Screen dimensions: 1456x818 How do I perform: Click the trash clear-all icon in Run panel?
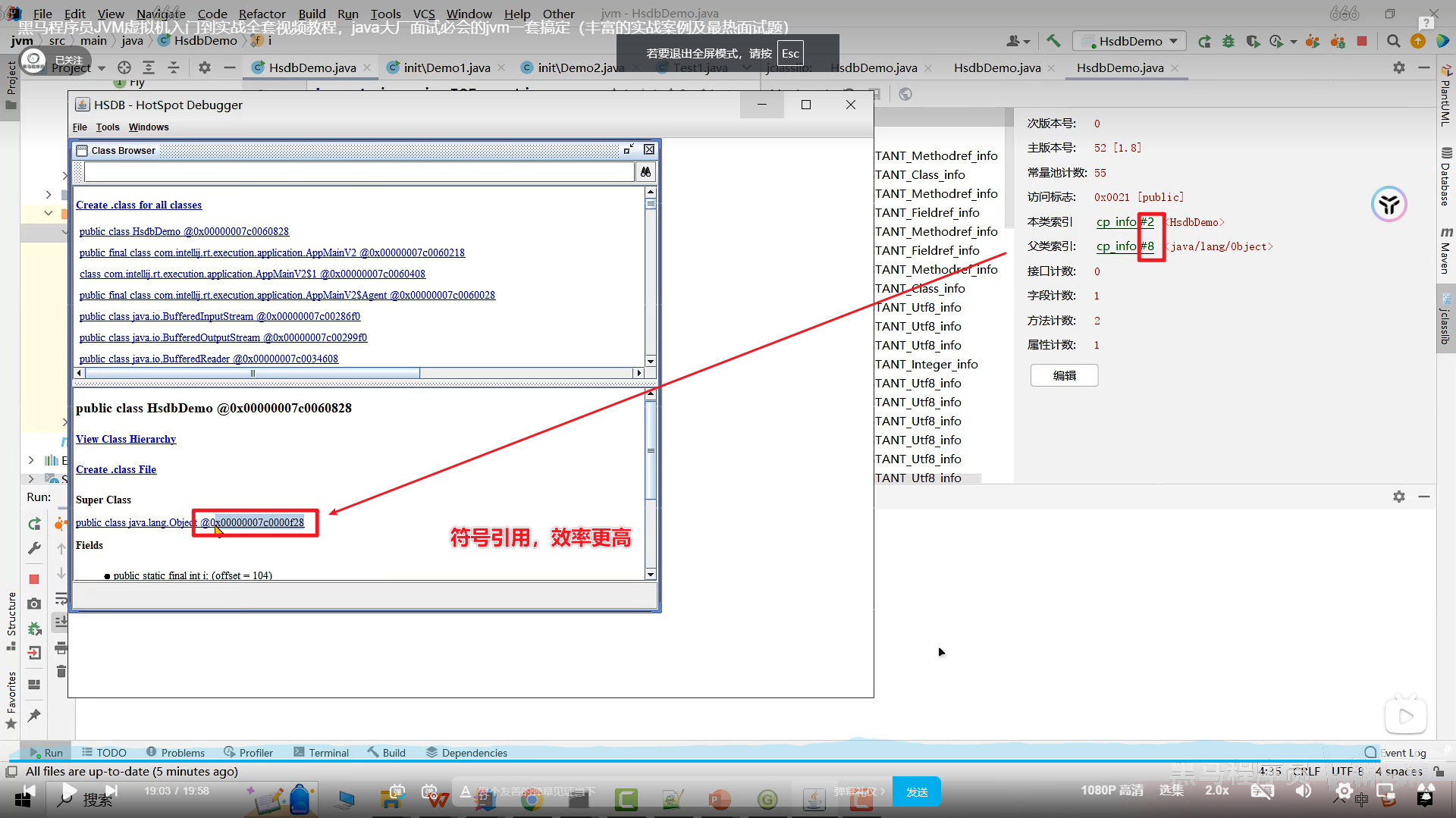pyautogui.click(x=61, y=671)
